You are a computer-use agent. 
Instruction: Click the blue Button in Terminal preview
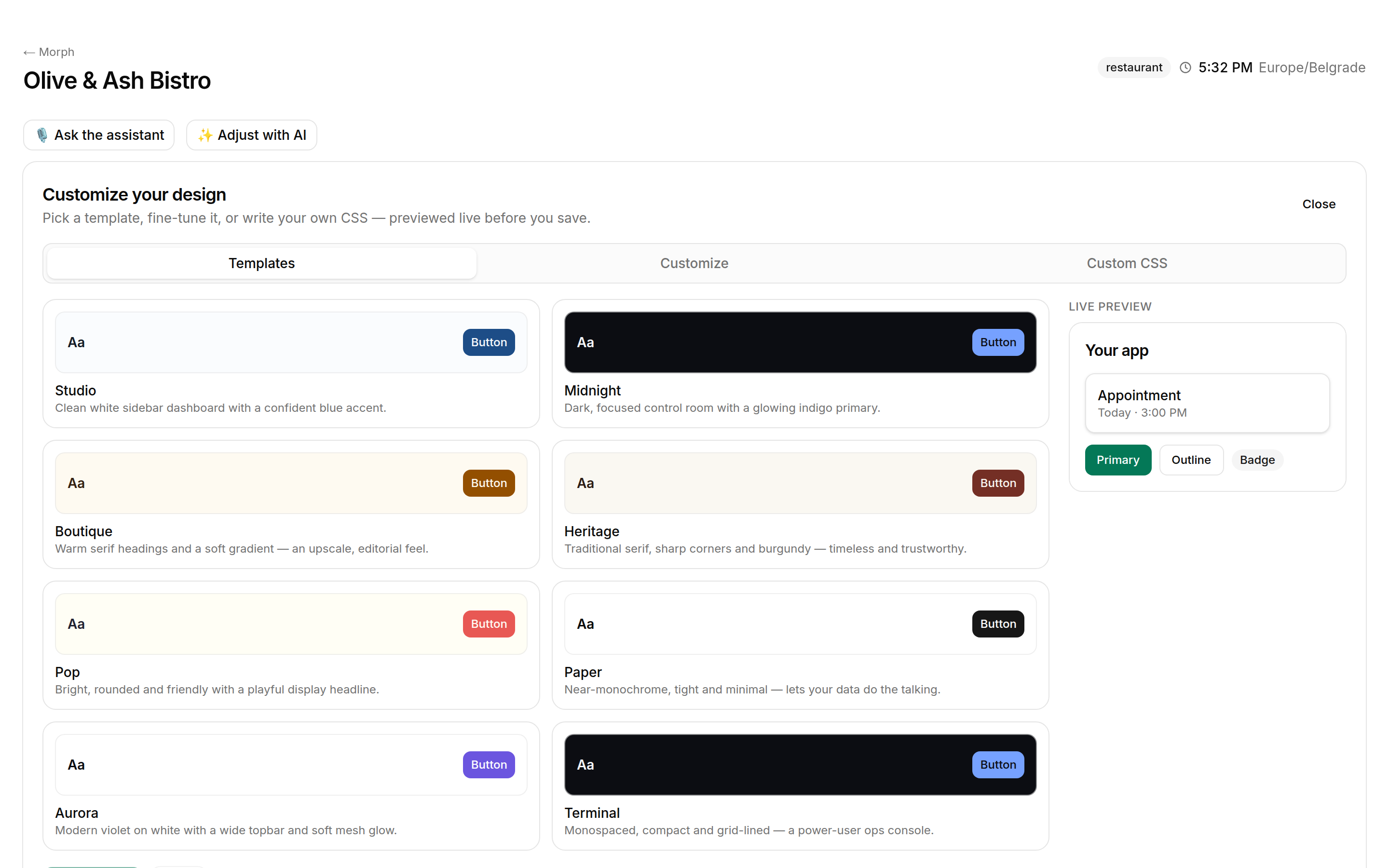[x=998, y=765]
